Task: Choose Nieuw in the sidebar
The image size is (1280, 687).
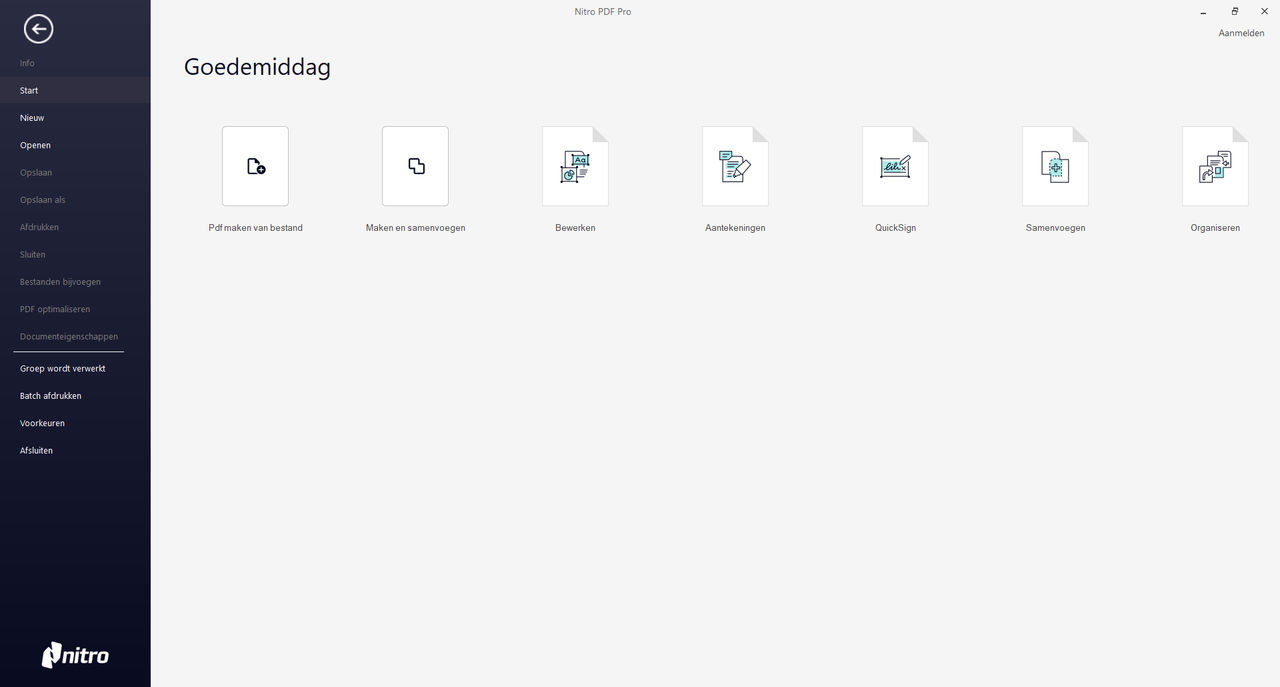Action: click(75, 118)
